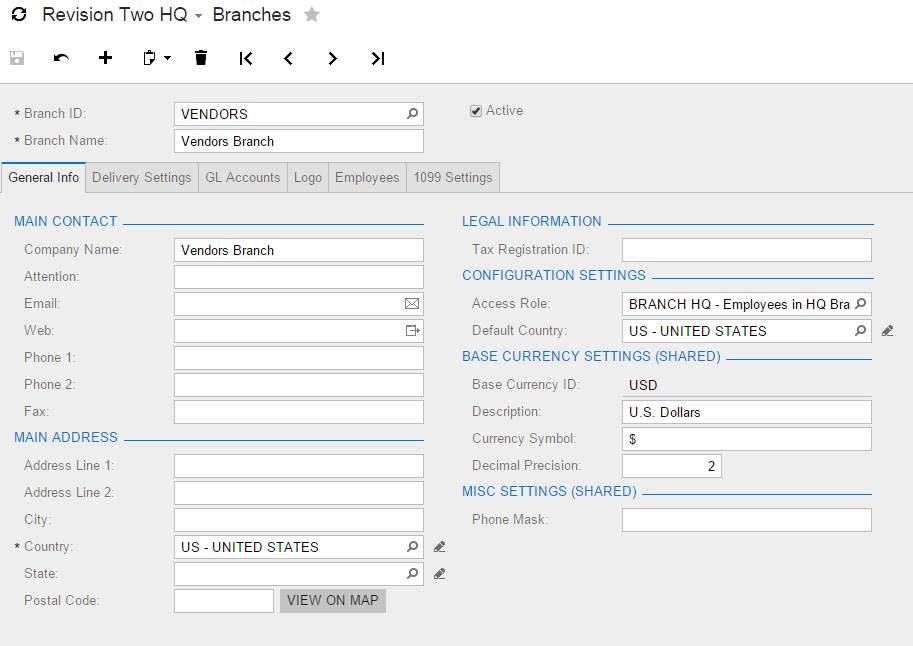Switch to the Delivery Settings tab

tap(141, 177)
